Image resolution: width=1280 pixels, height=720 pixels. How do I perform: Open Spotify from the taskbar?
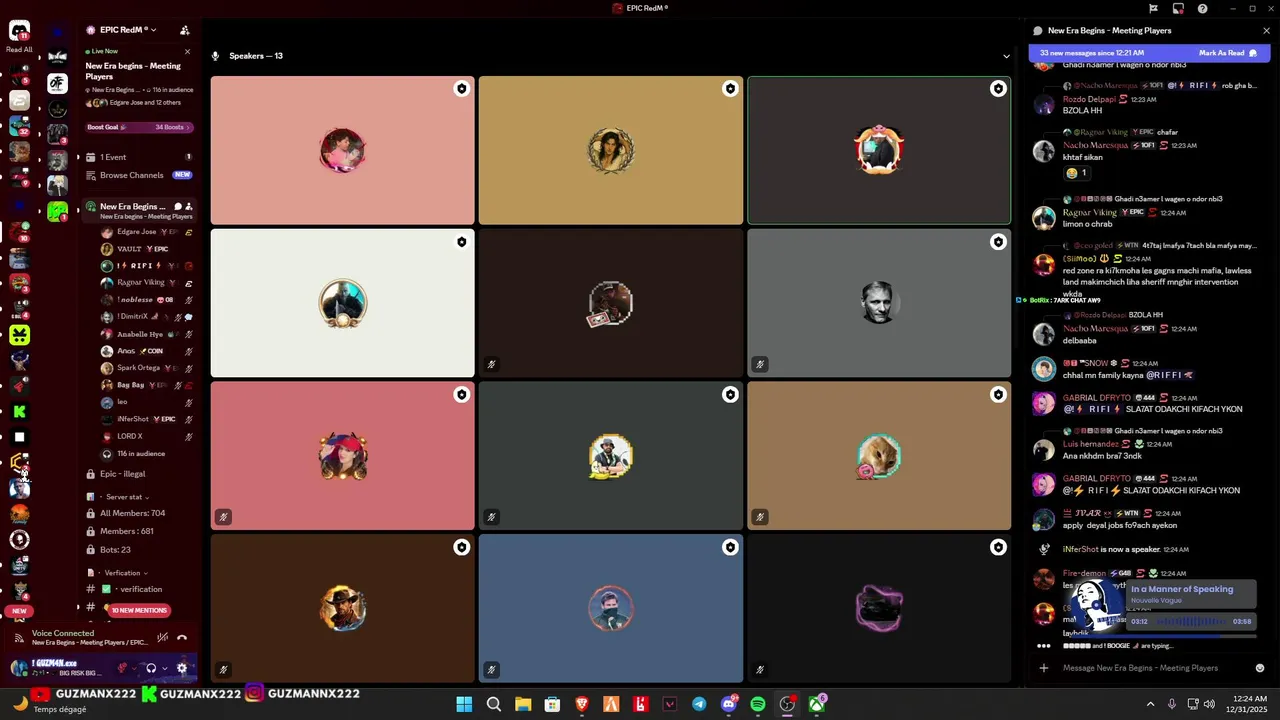(x=758, y=704)
